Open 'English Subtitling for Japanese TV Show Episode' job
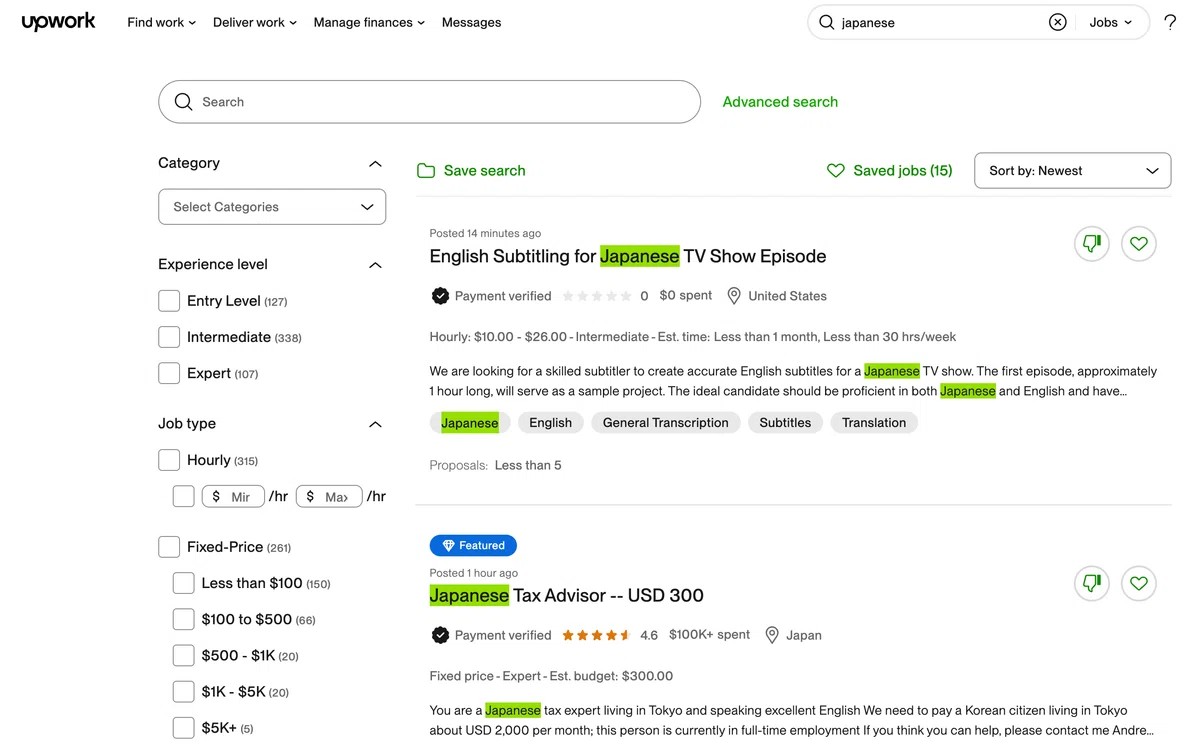The image size is (1200, 745). tap(628, 256)
